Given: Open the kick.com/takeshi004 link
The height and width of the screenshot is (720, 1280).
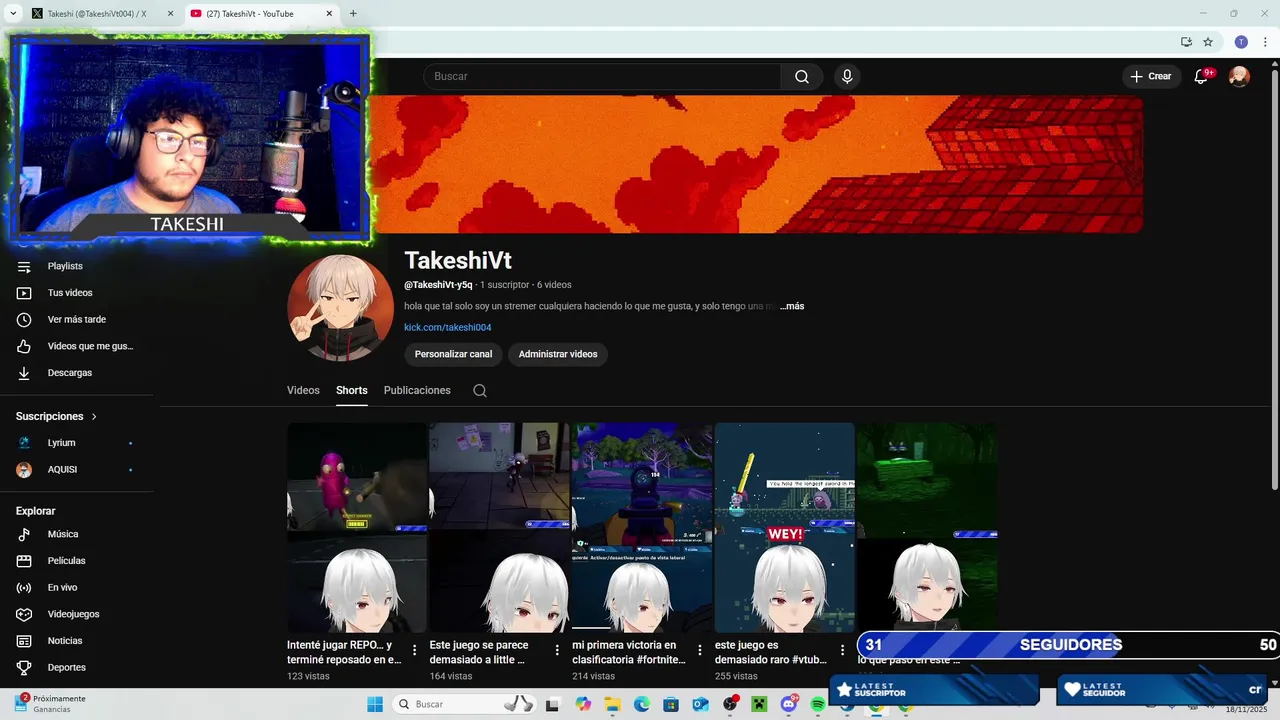Looking at the screenshot, I should [x=447, y=327].
